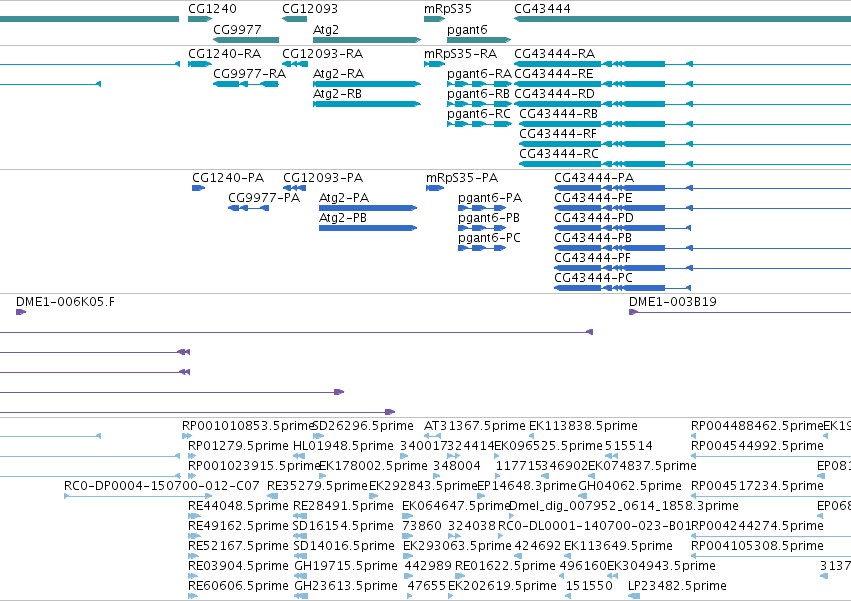Open protein CG43444-PB
The width and height of the screenshot is (851, 601).
point(702,249)
